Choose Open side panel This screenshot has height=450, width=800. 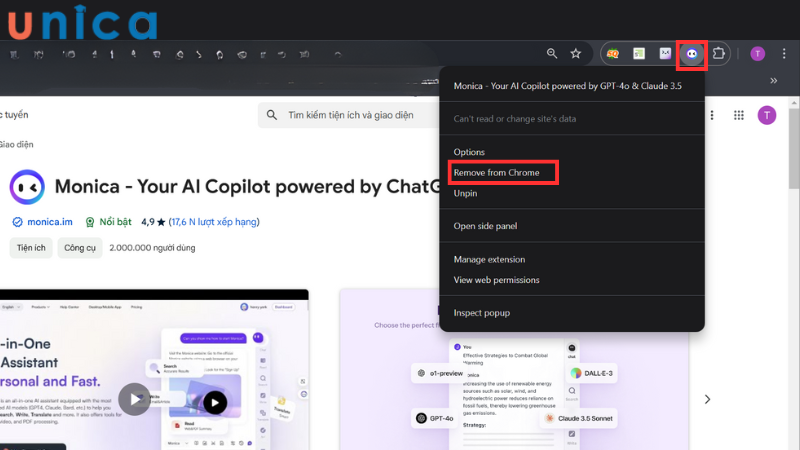[x=571, y=226]
